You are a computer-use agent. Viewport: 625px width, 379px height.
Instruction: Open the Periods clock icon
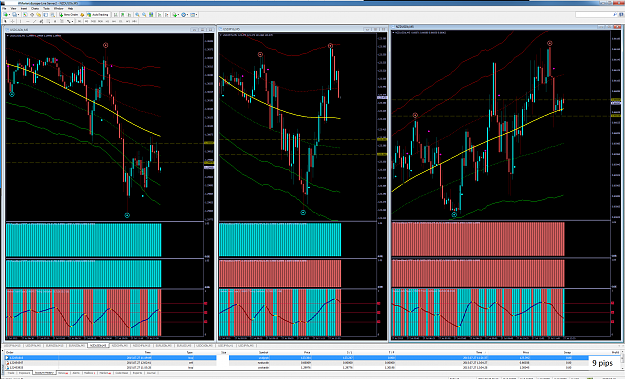click(183, 15)
